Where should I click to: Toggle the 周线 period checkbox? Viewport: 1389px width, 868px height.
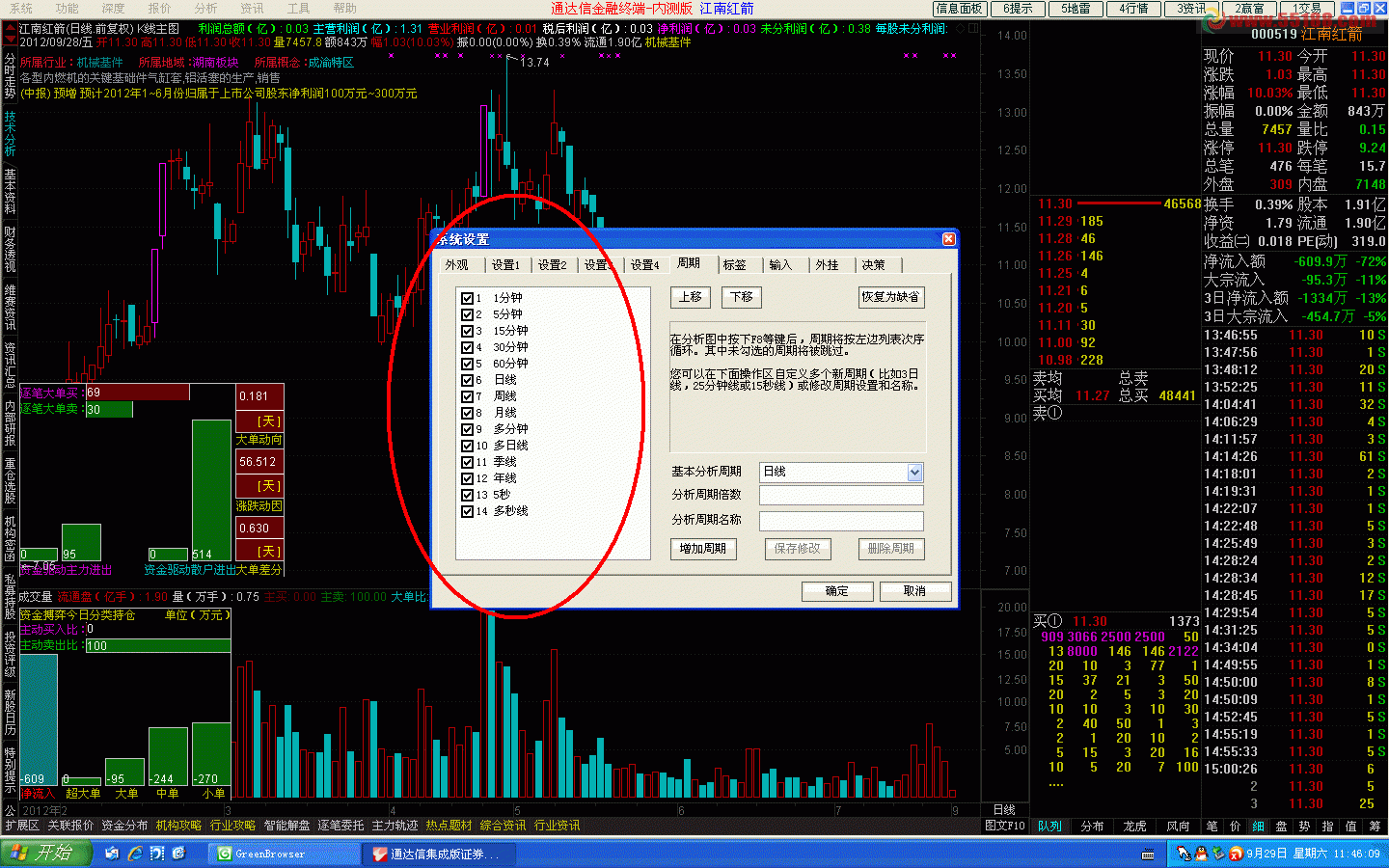coord(467,396)
